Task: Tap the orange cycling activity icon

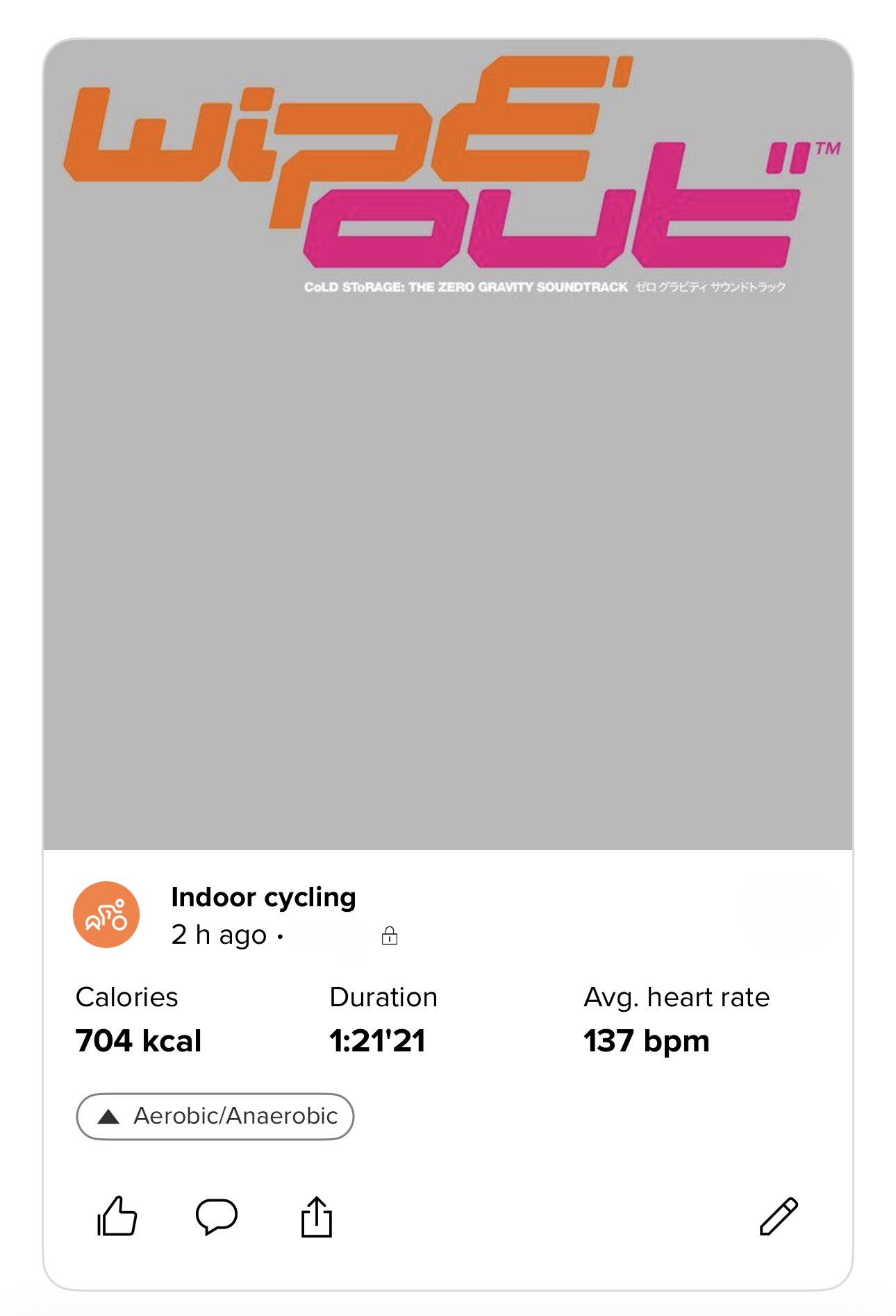Action: (106, 915)
